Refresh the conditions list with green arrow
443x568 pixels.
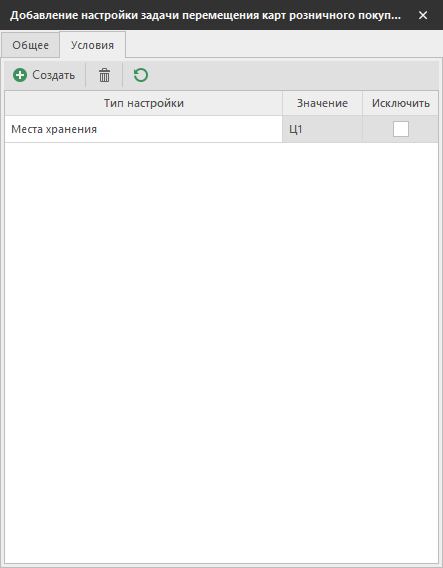click(141, 75)
